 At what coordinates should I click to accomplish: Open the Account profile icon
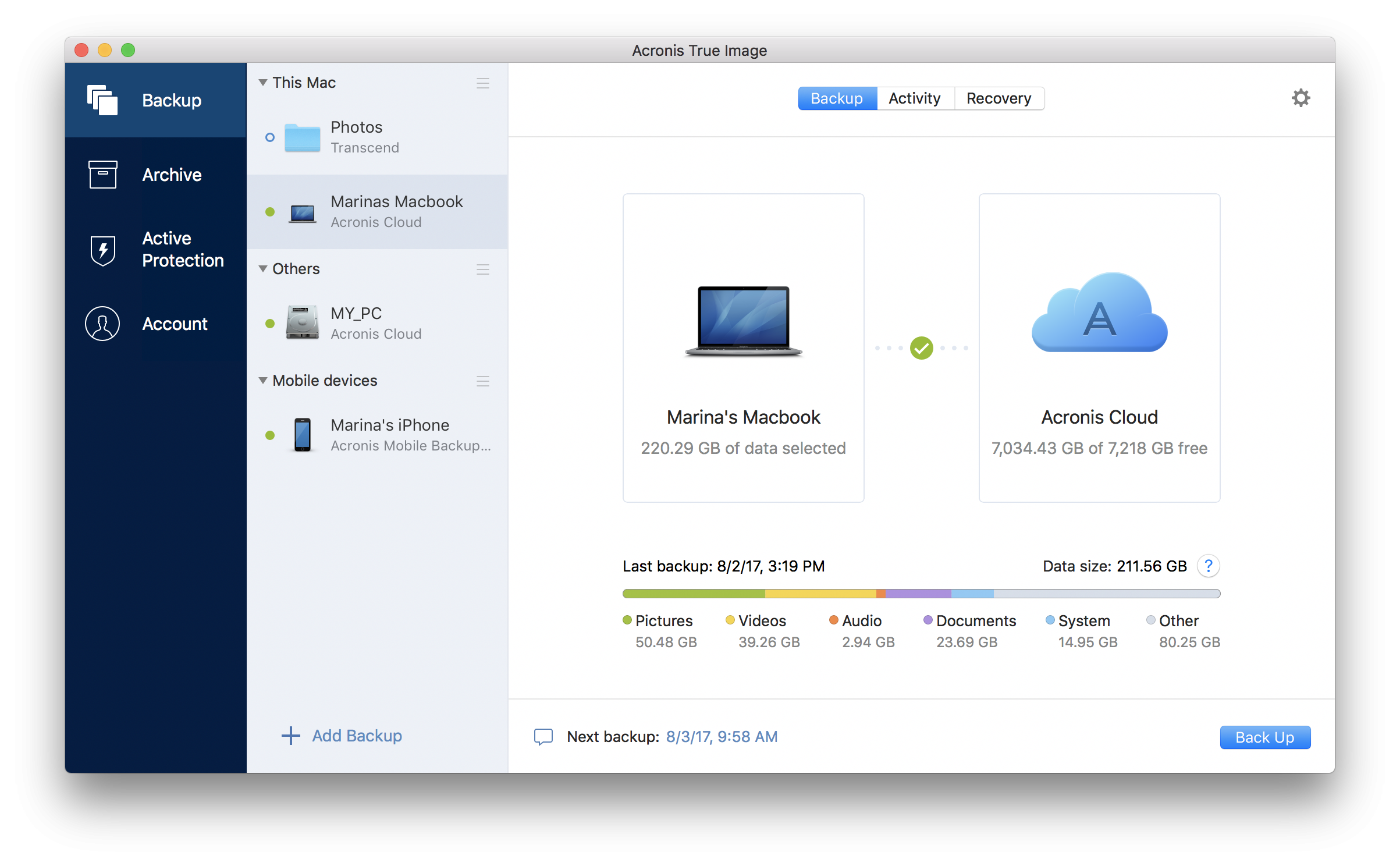coord(102,324)
